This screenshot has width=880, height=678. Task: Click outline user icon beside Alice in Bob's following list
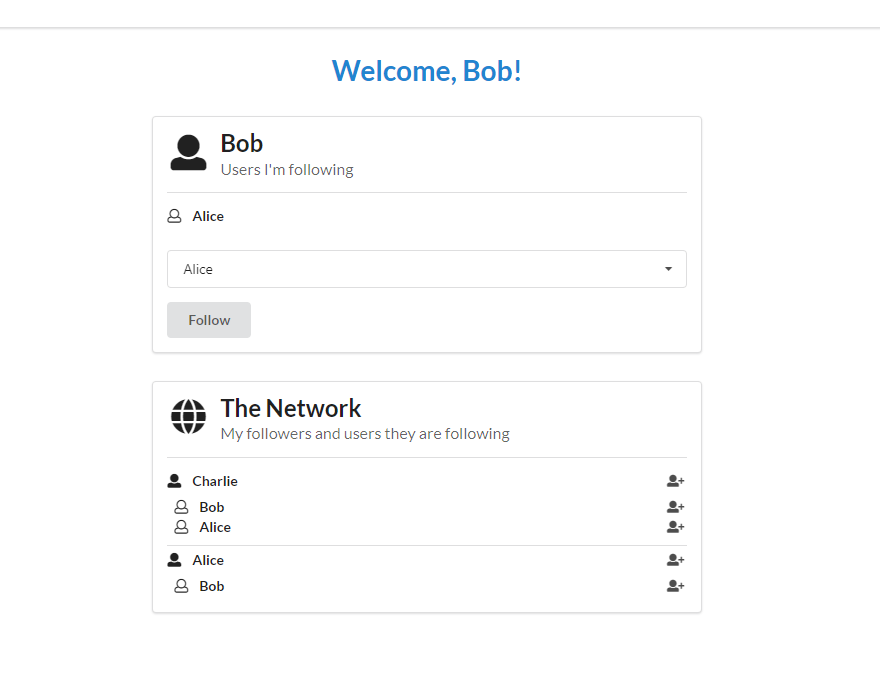tap(175, 216)
